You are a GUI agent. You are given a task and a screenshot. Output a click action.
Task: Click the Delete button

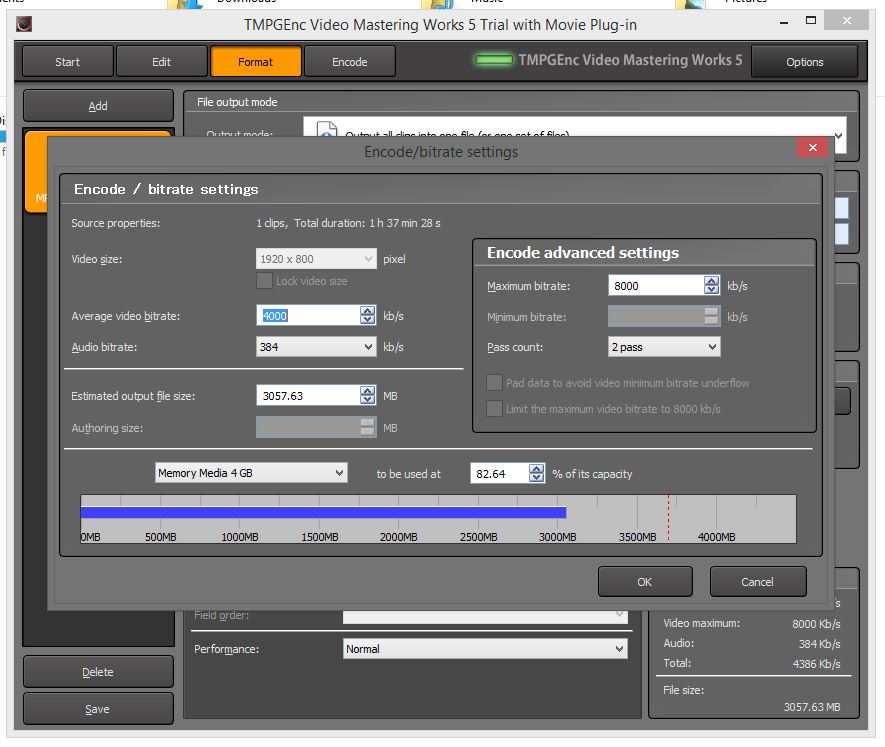click(98, 672)
